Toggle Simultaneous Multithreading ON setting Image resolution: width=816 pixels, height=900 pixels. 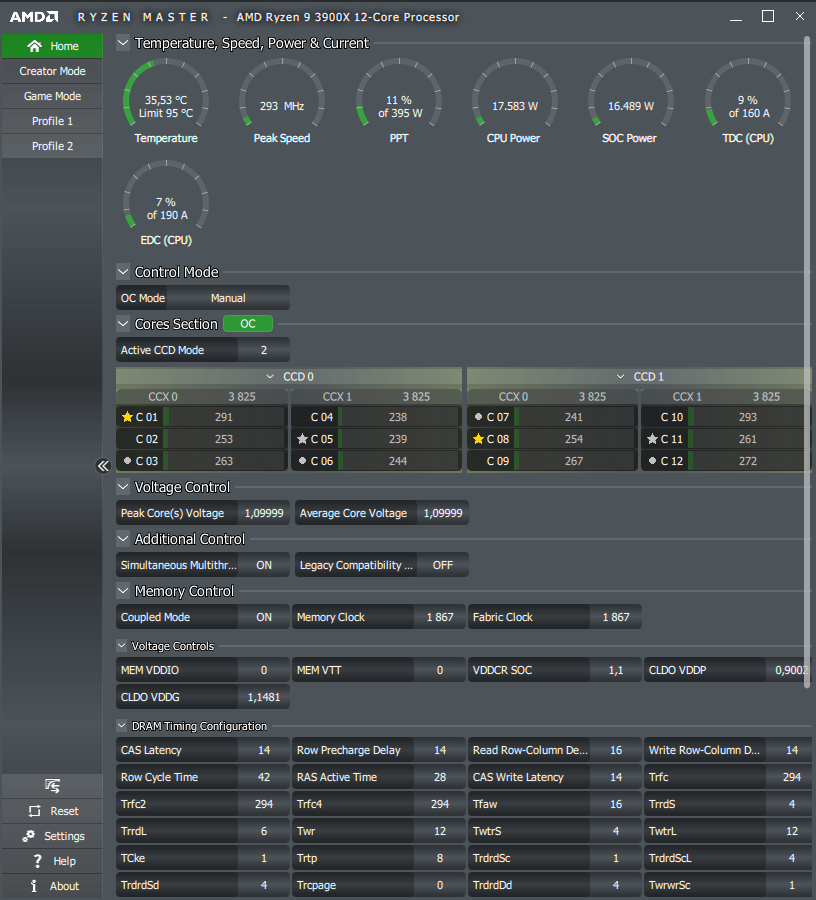[264, 565]
